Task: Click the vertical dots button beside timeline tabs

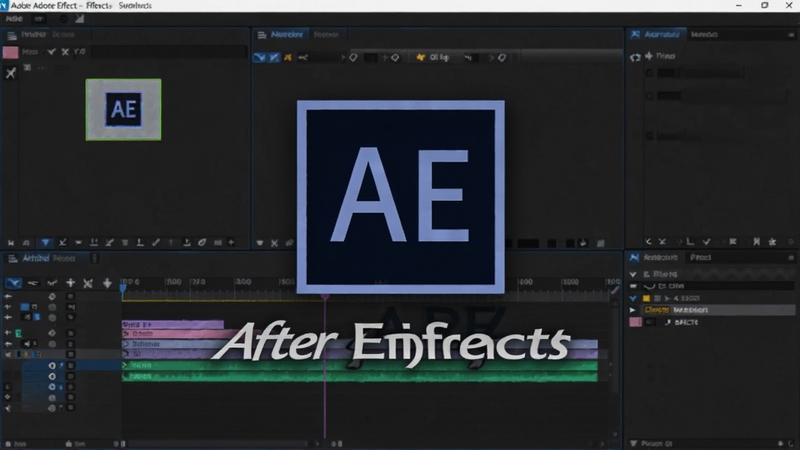Action: [x=94, y=259]
